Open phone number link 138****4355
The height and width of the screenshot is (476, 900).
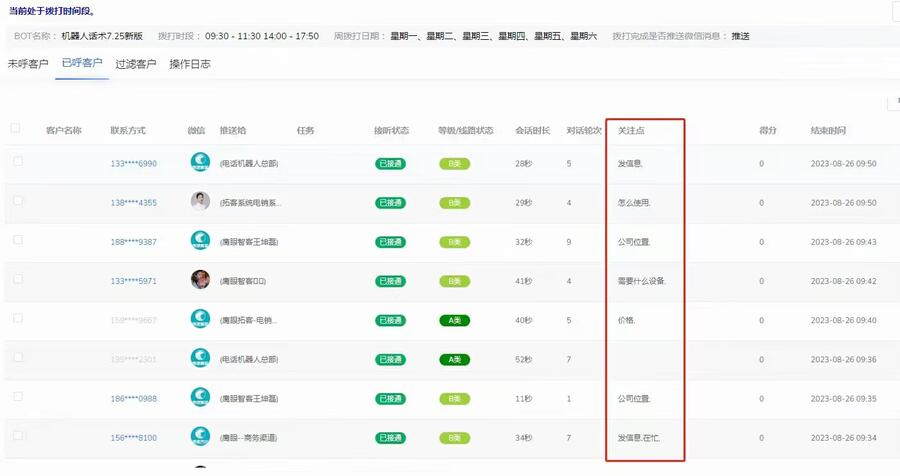coord(133,203)
